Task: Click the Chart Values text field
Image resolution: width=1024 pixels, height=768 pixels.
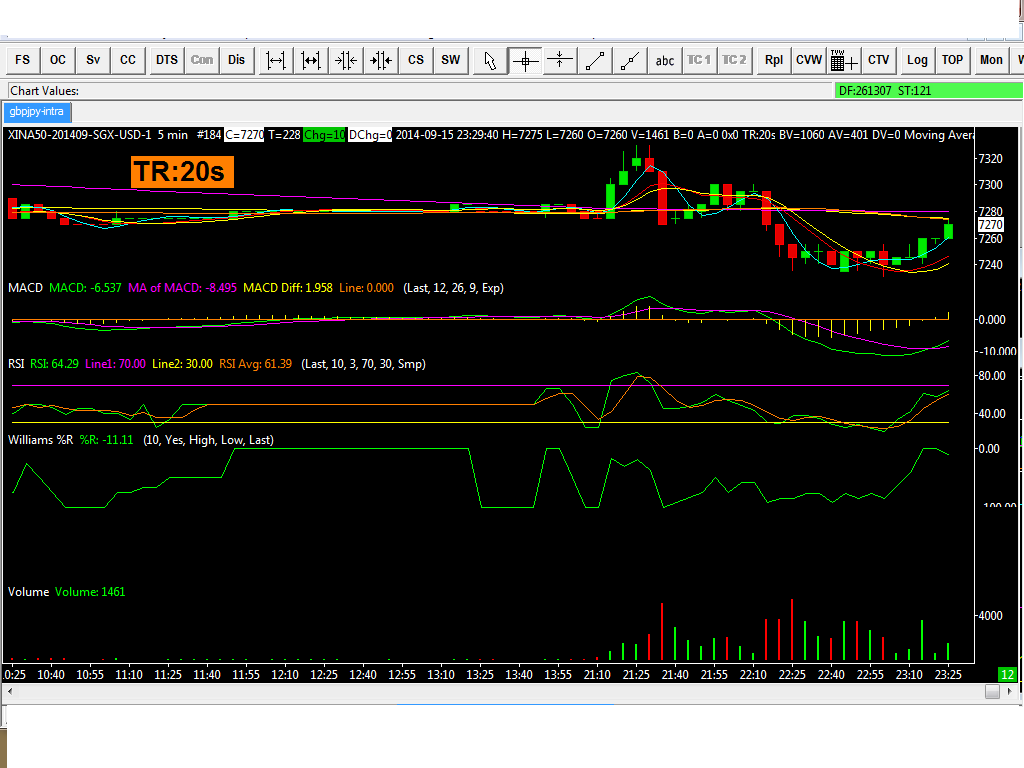Action: point(421,91)
